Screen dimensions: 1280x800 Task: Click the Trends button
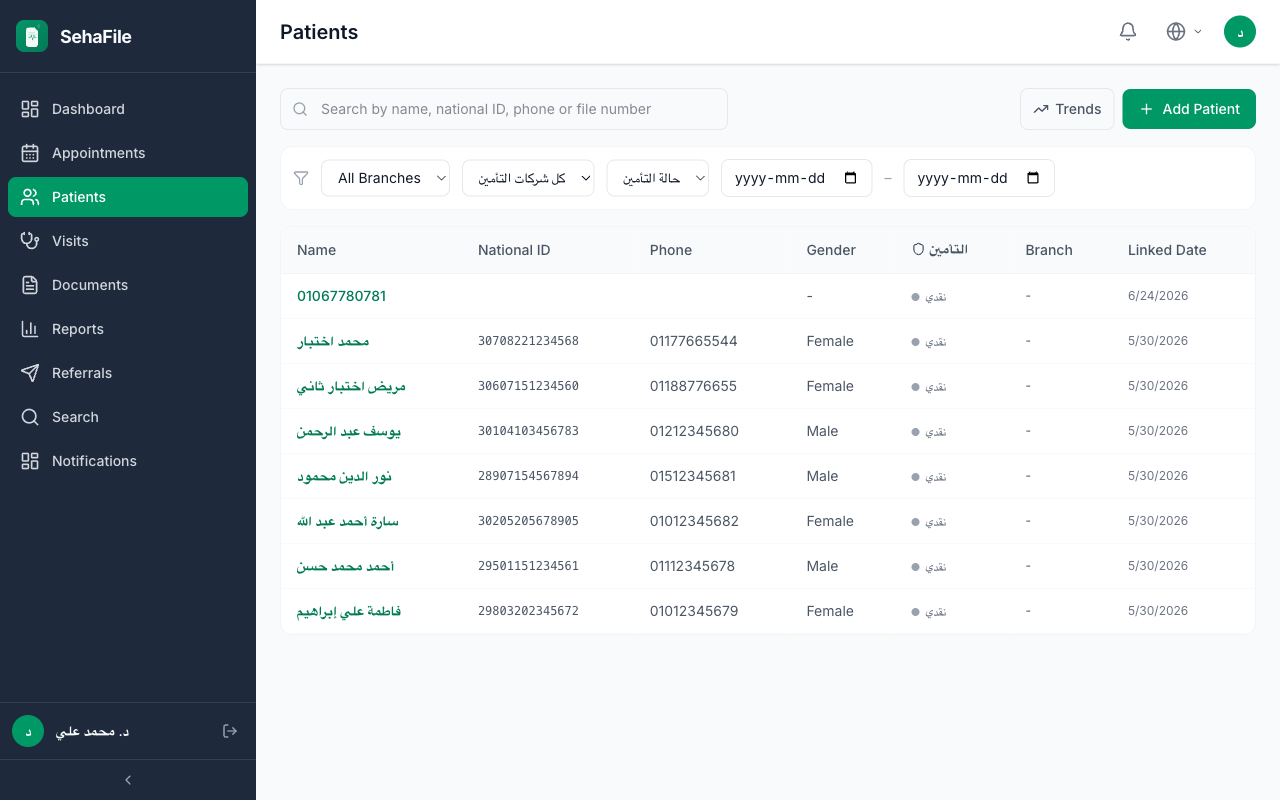[x=1067, y=109]
